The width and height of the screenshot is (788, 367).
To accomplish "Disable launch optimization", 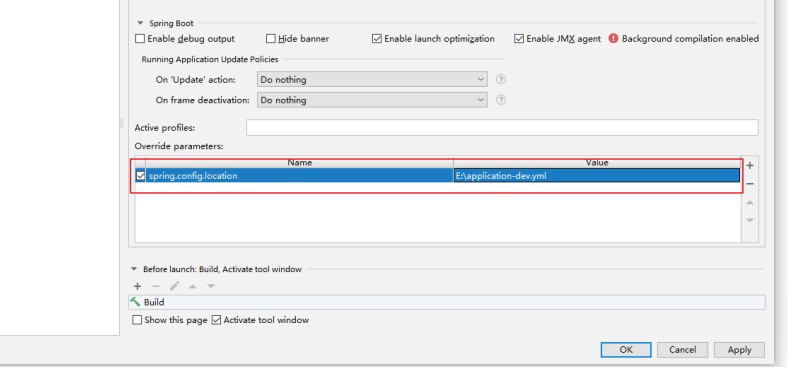I will [377, 39].
